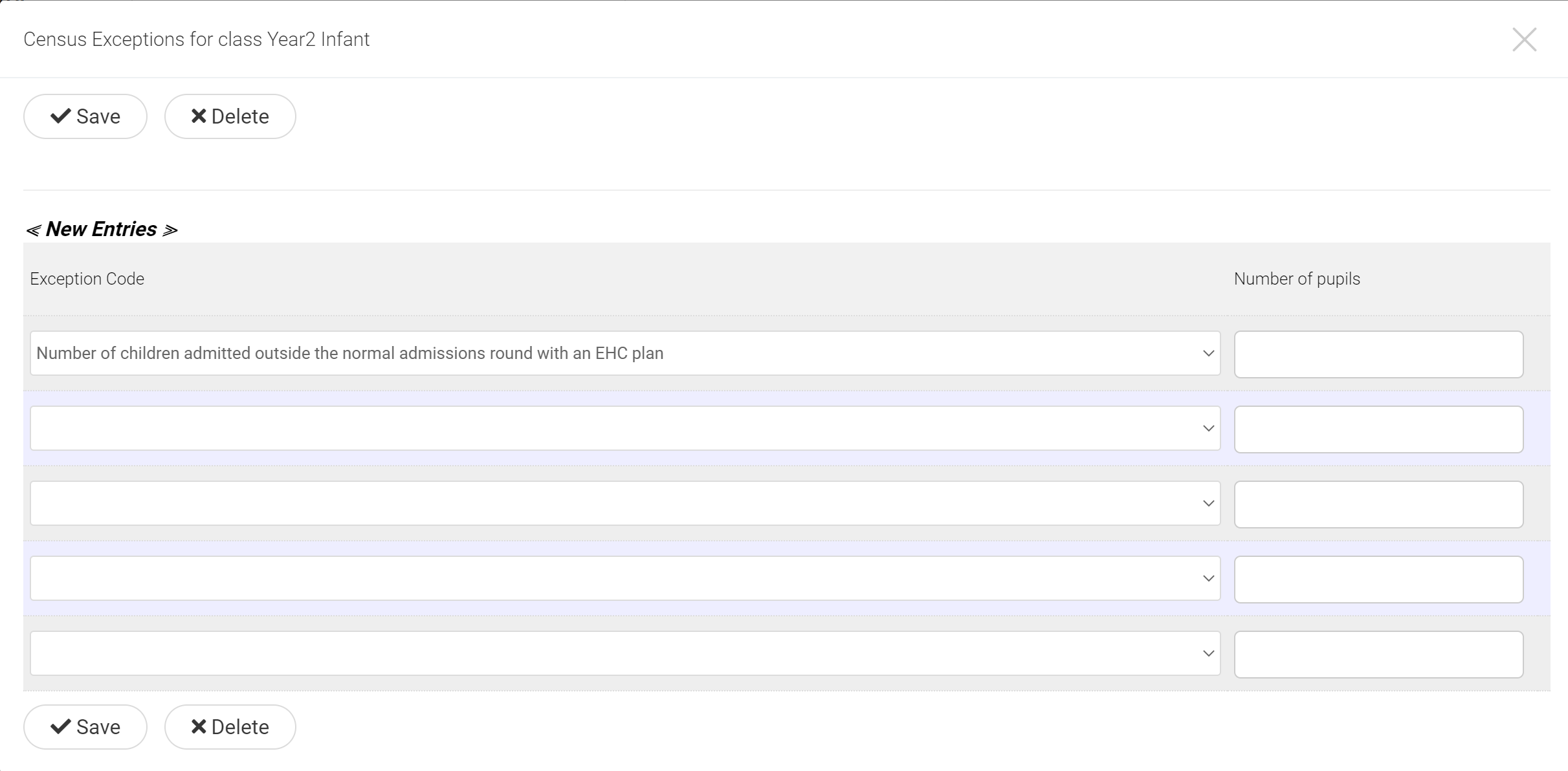
Task: Close the Census Exceptions dialog
Action: pyautogui.click(x=1524, y=39)
